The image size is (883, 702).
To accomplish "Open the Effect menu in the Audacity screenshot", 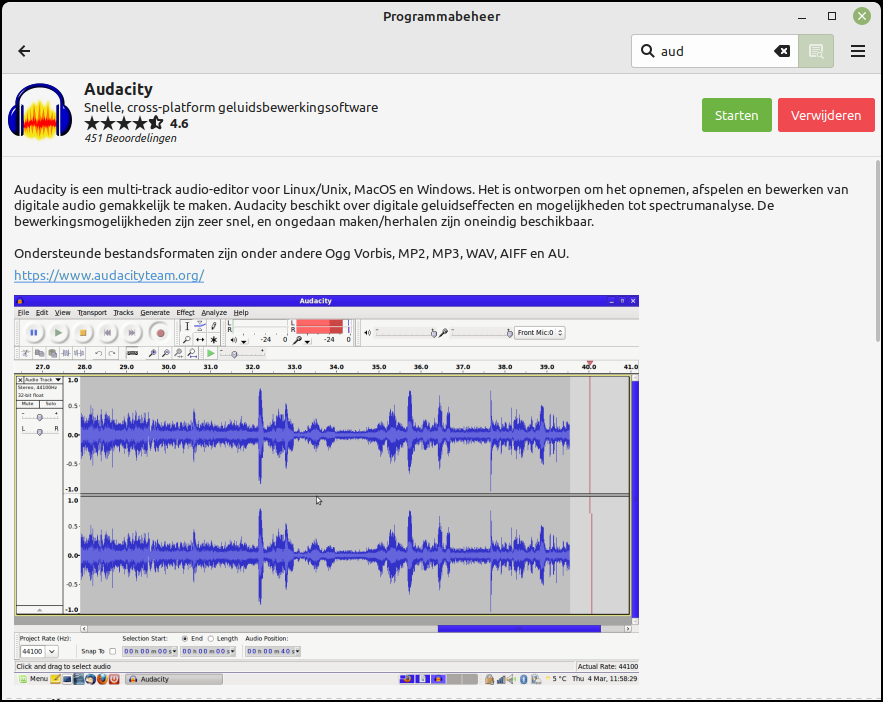I will pyautogui.click(x=185, y=312).
